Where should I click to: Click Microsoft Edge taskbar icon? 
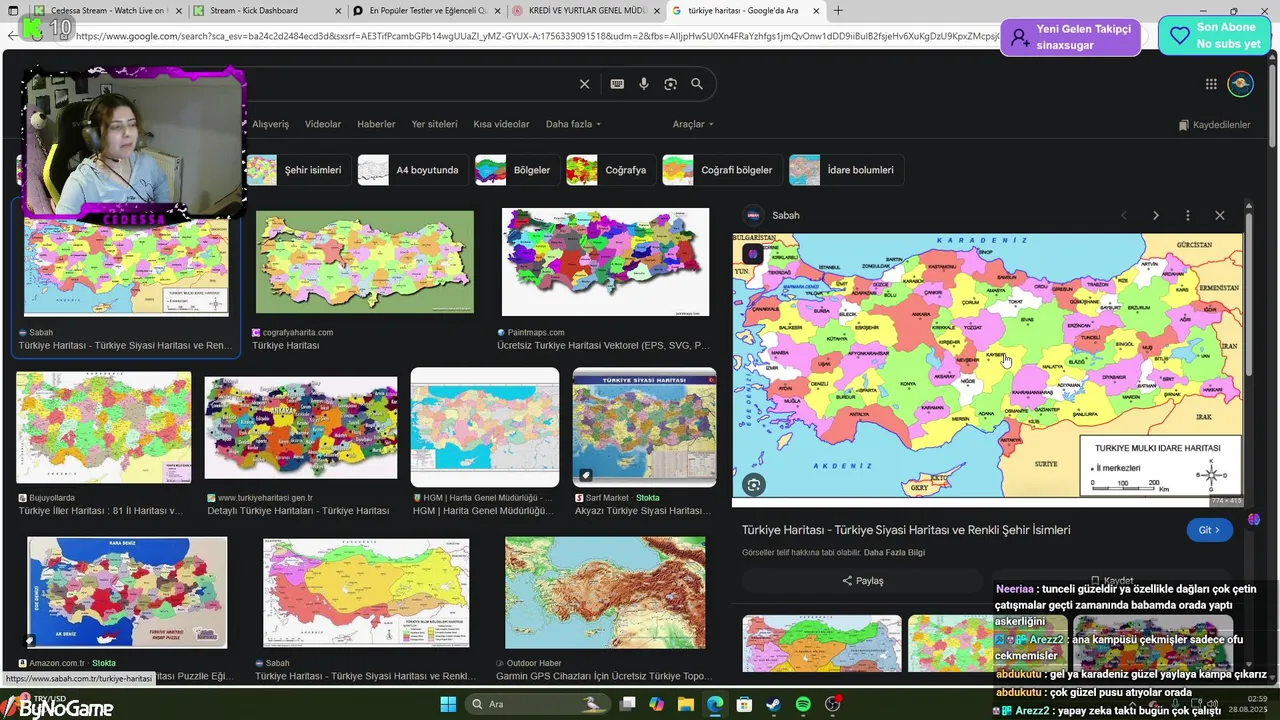pos(715,704)
